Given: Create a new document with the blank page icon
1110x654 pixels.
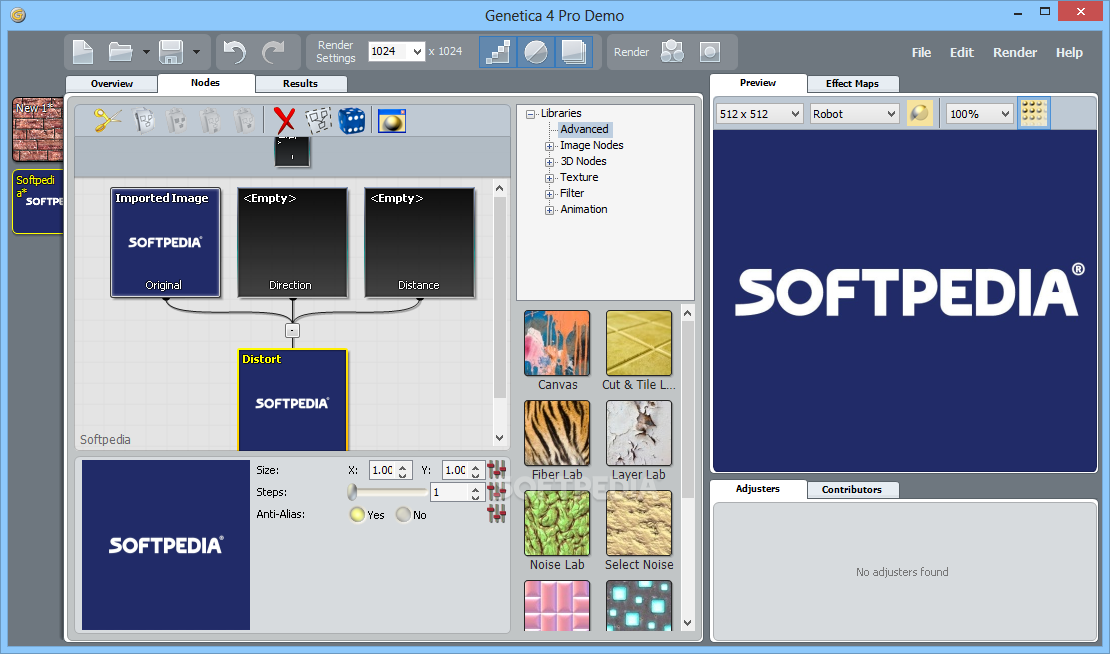Looking at the screenshot, I should 83,52.
